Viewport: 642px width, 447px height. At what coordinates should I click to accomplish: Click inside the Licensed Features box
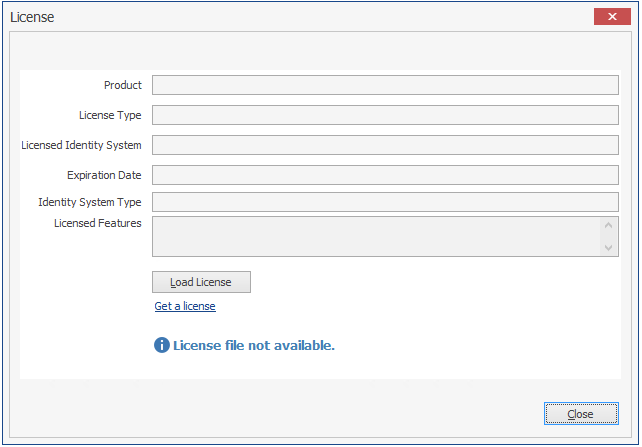tap(375, 237)
